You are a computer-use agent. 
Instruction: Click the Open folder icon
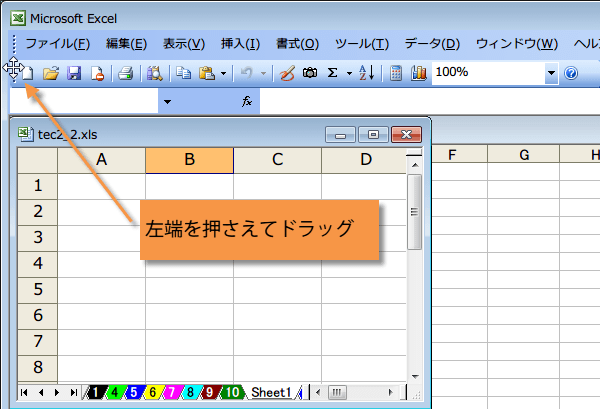click(51, 73)
